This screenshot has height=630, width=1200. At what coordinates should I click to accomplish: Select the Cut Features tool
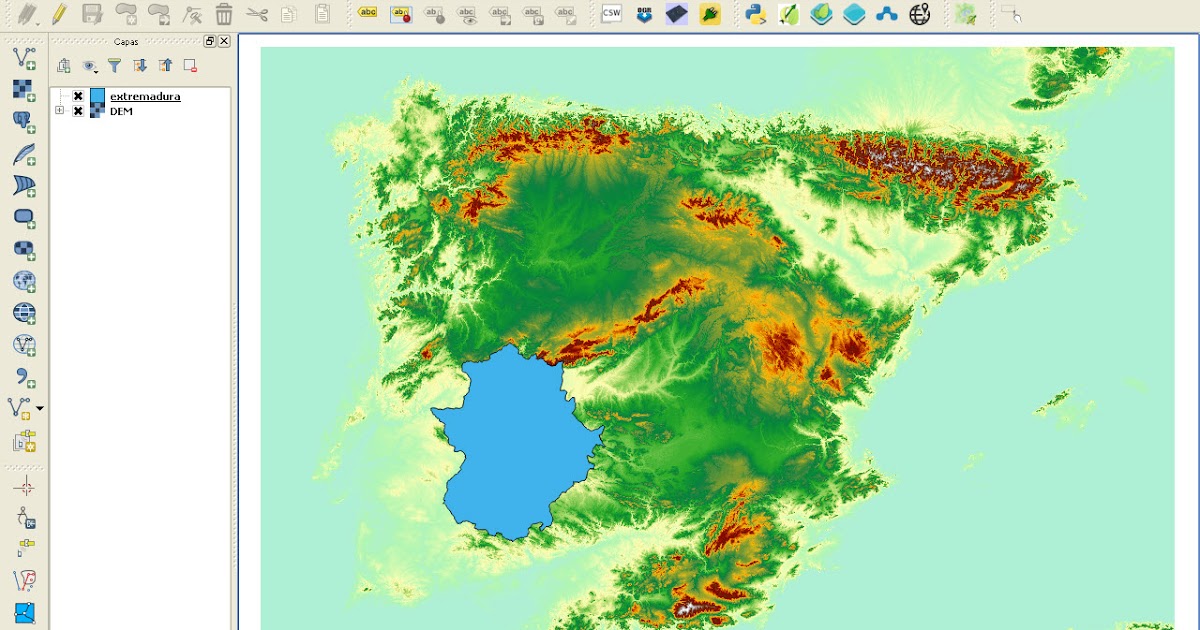(258, 15)
